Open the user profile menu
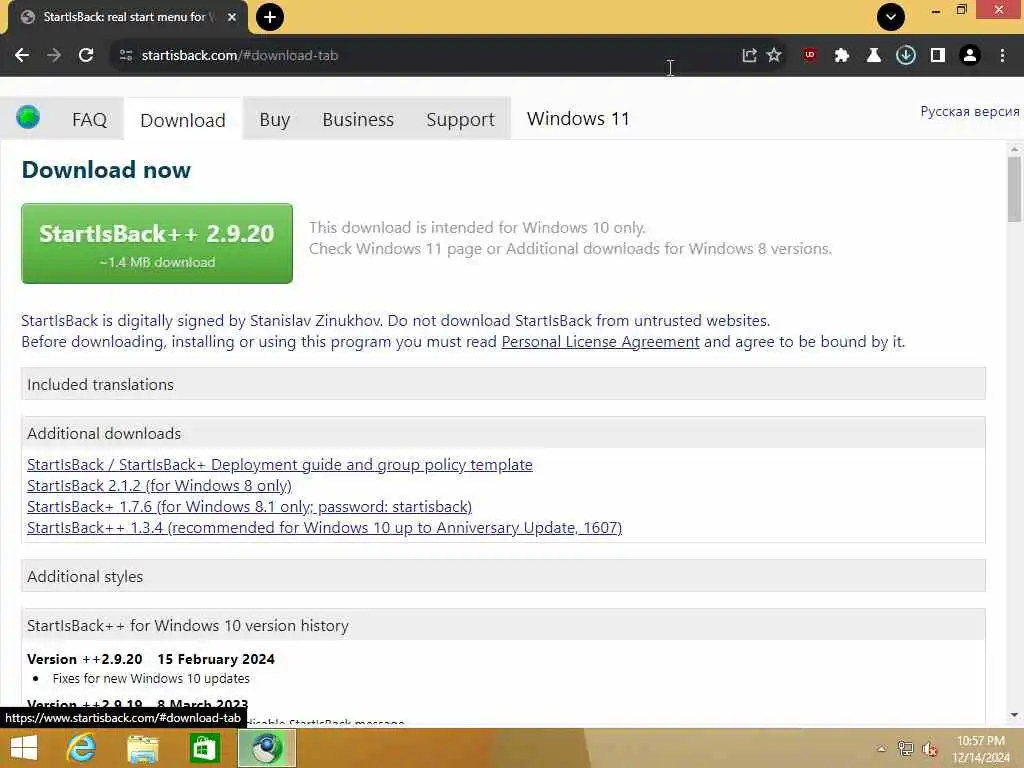1024x768 pixels. pyautogui.click(x=970, y=56)
